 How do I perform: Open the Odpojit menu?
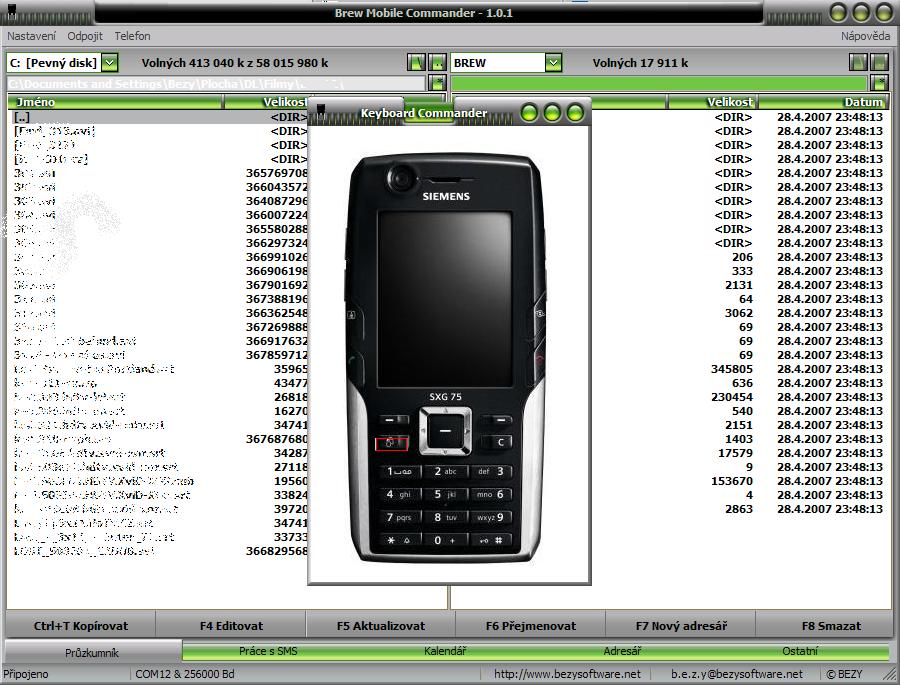tap(85, 36)
